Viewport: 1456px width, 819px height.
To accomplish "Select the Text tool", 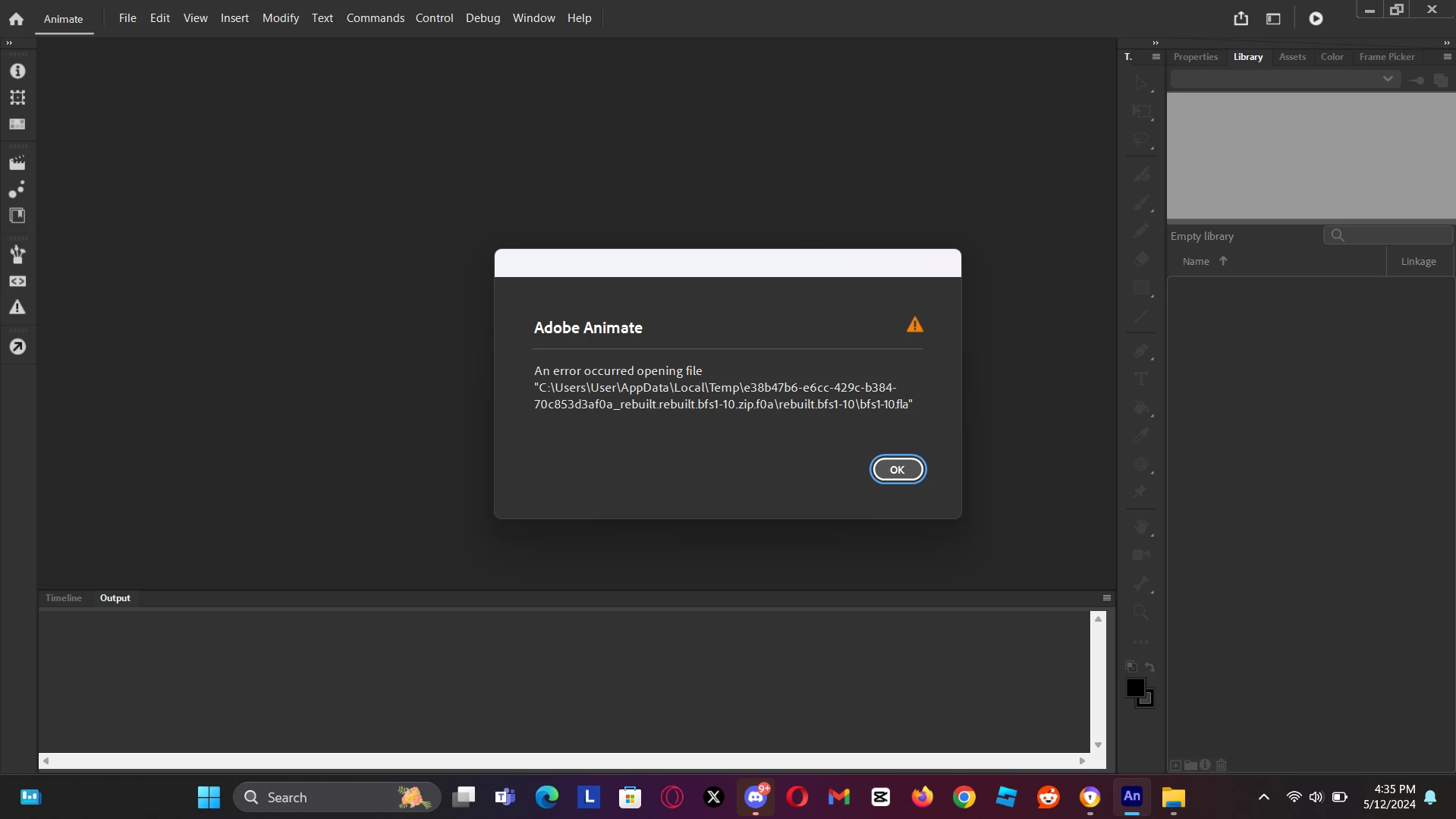I will pyautogui.click(x=1141, y=379).
